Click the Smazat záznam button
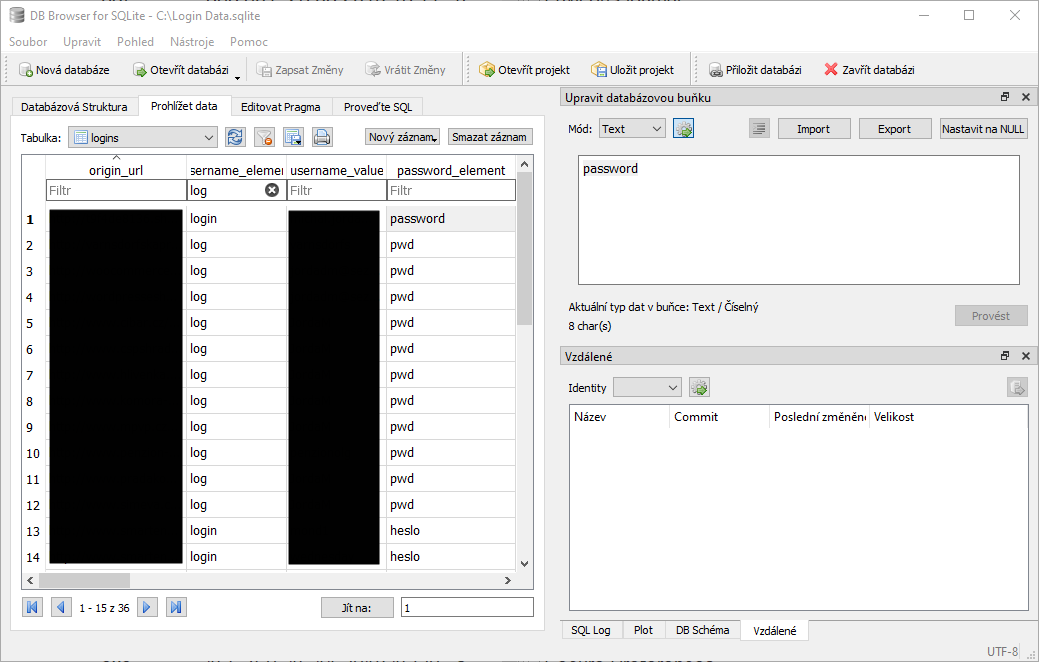Image resolution: width=1039 pixels, height=662 pixels. [490, 137]
